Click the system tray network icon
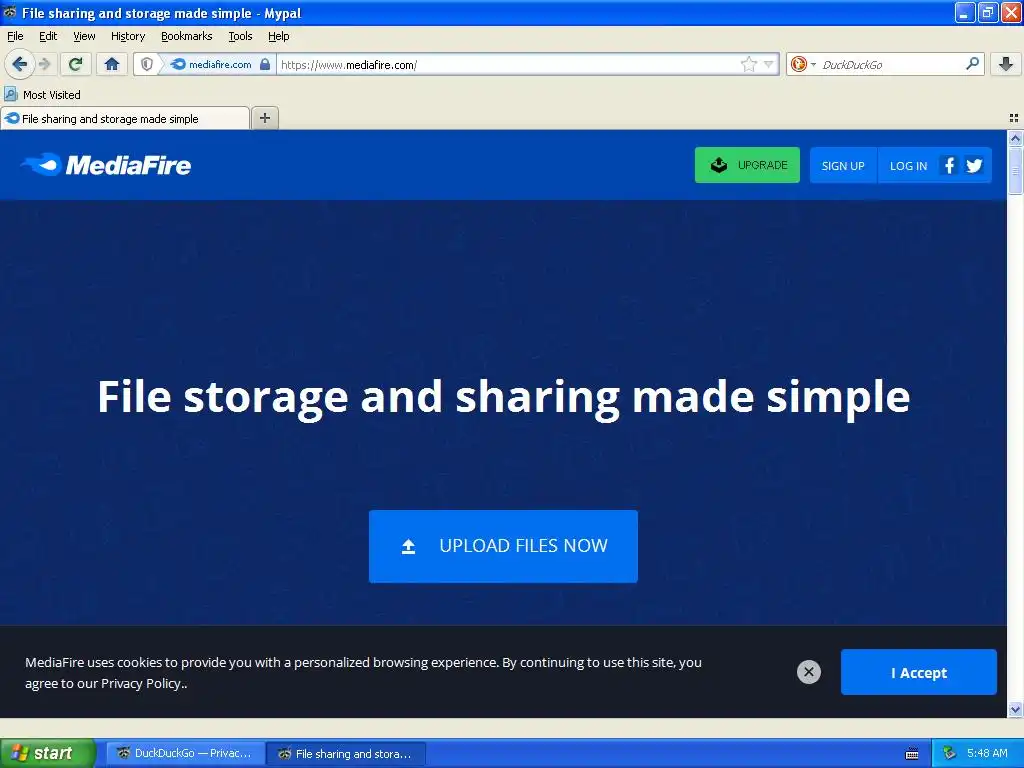This screenshot has height=768, width=1024. tap(950, 753)
